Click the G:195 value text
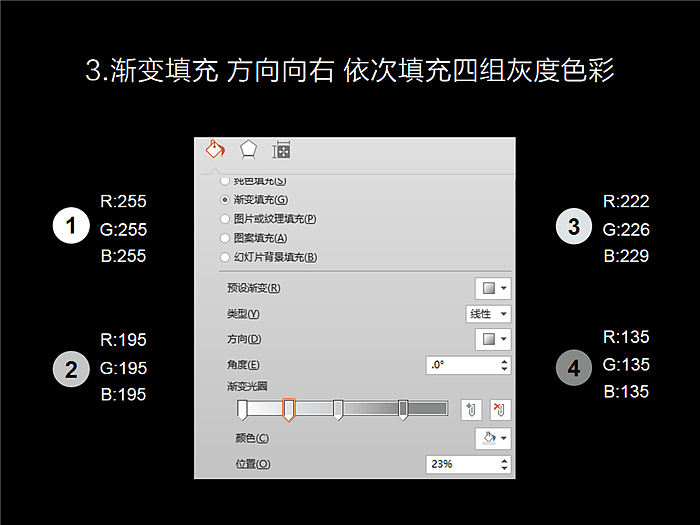700x525 pixels. (123, 368)
